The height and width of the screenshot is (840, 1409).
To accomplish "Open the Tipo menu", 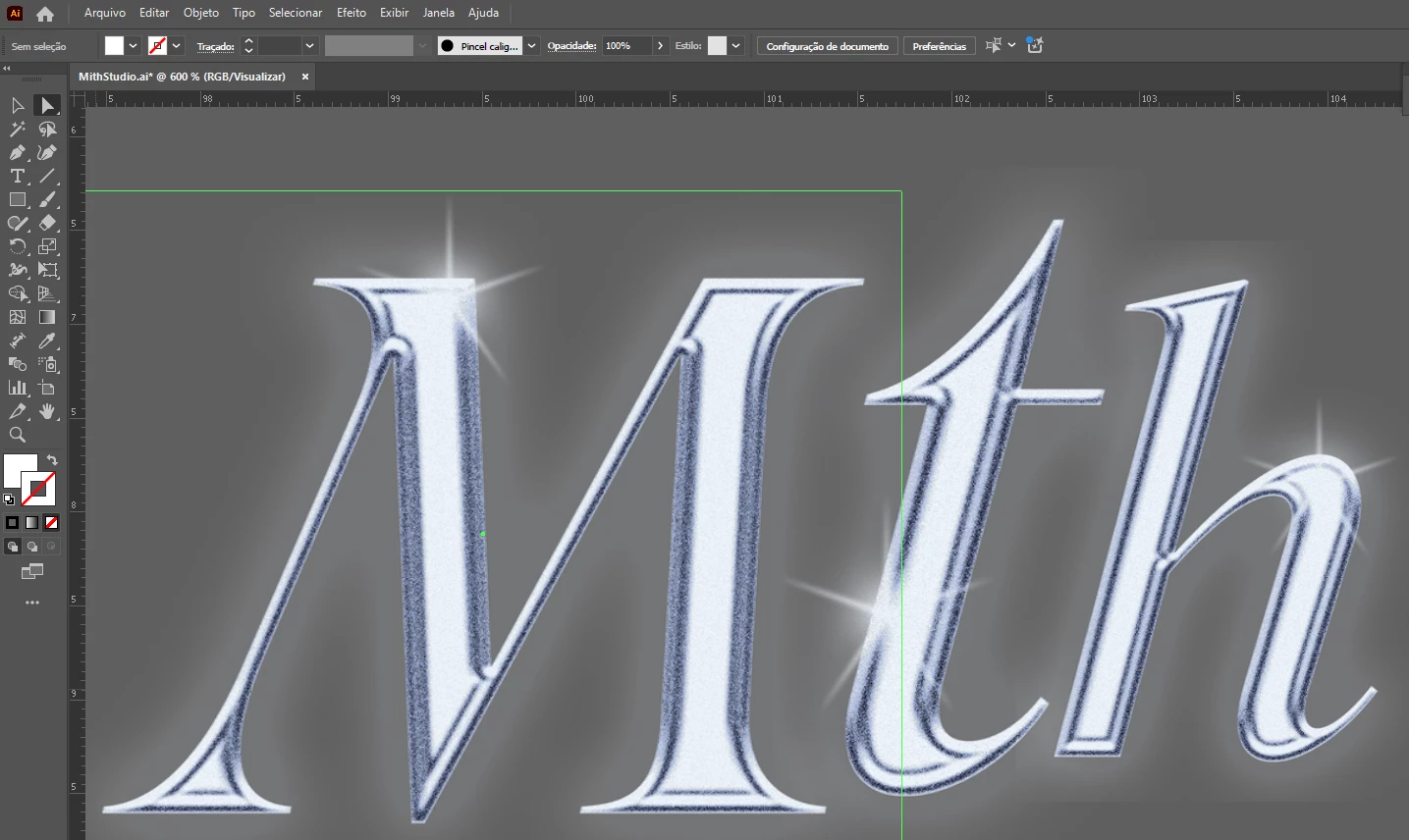I will [x=244, y=13].
